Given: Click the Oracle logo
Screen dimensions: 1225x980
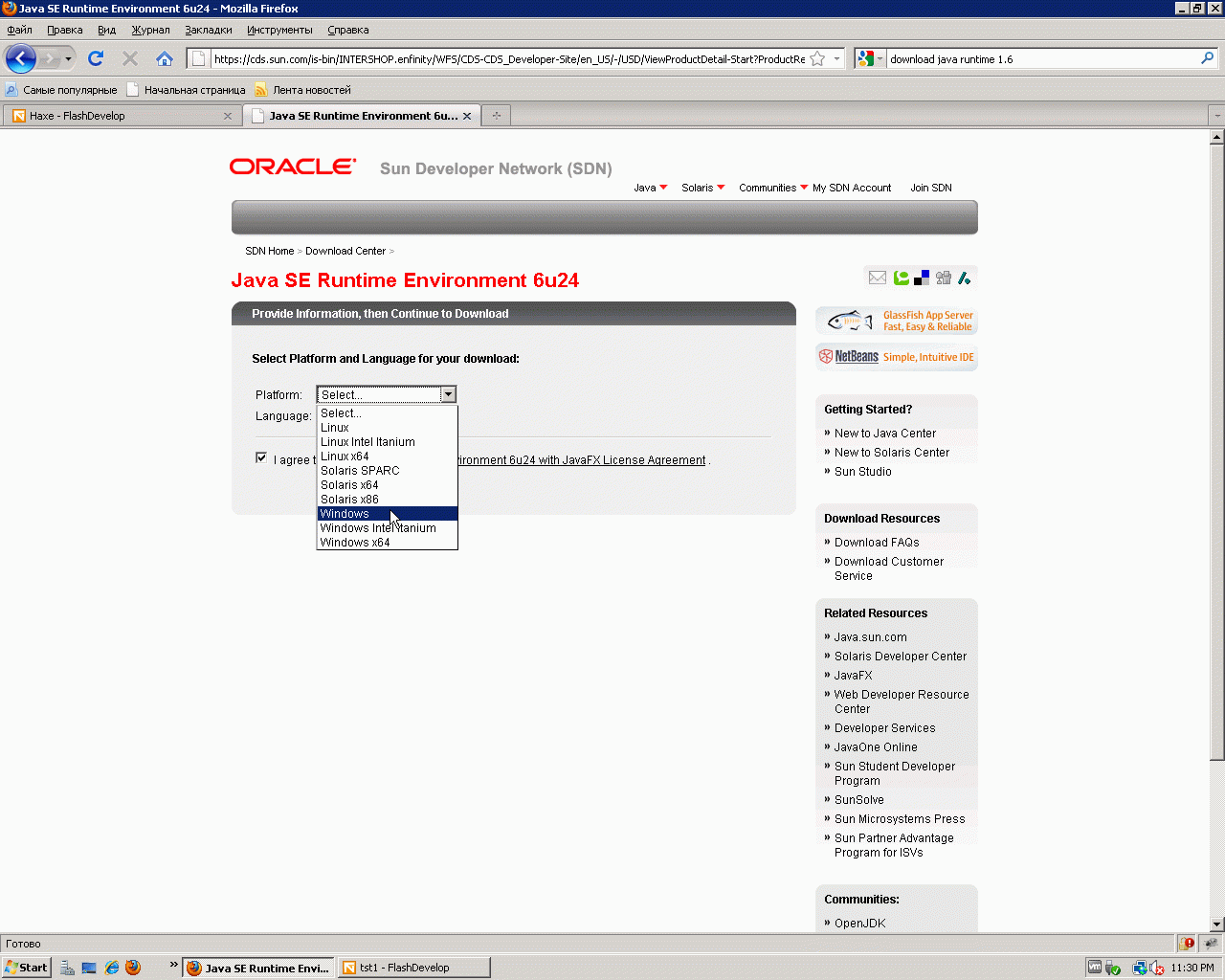Looking at the screenshot, I should 293,167.
